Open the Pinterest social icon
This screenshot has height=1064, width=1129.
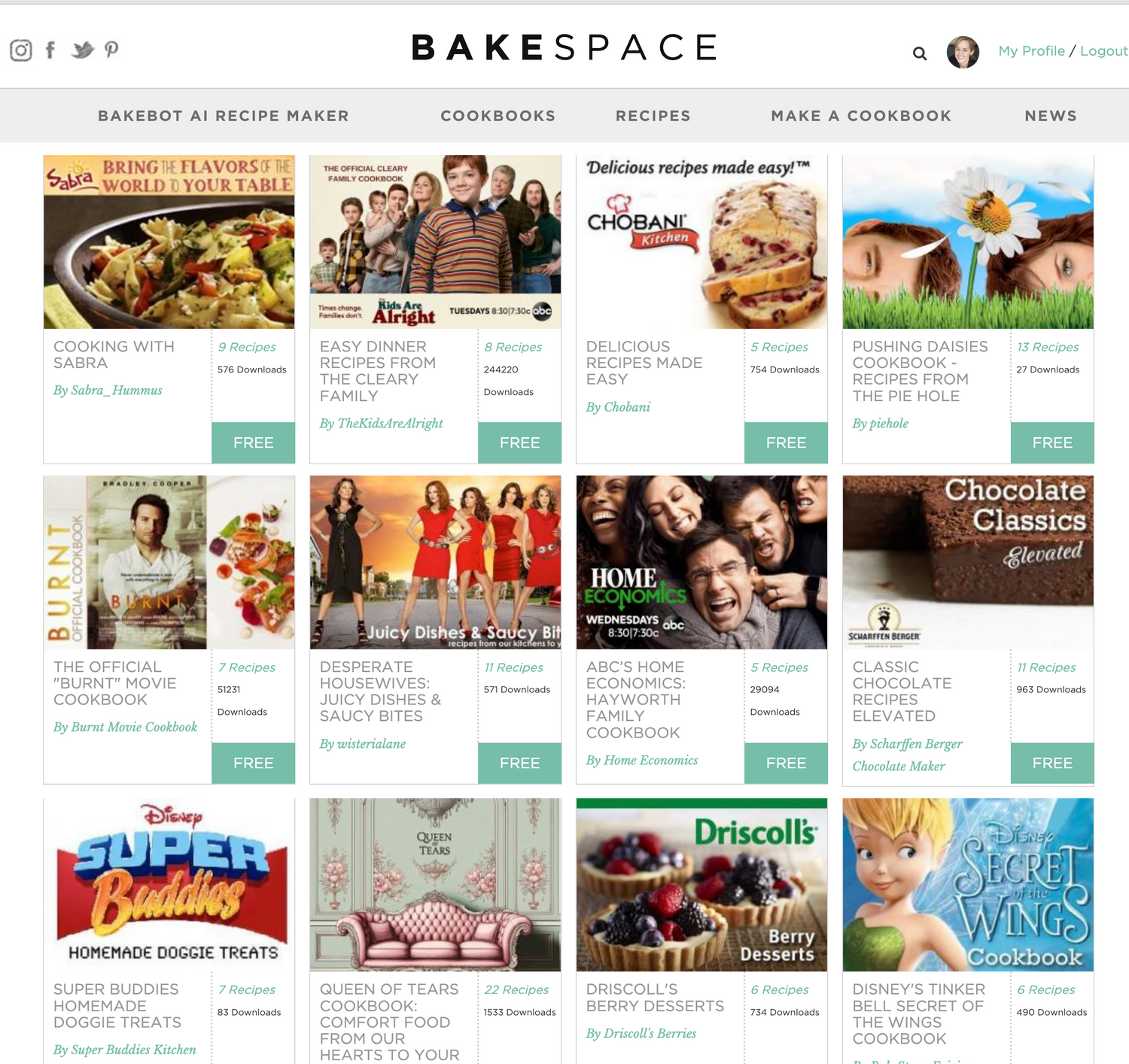[x=111, y=50]
